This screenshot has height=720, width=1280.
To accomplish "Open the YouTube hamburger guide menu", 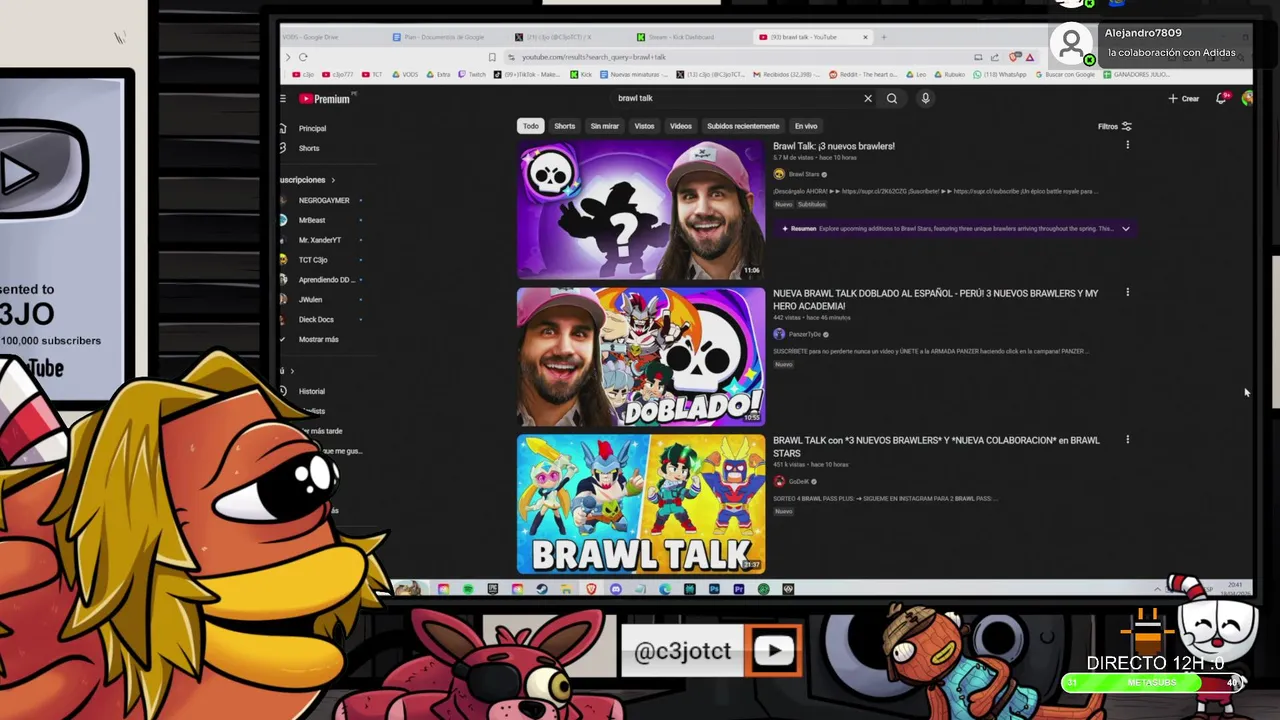I will coord(283,99).
